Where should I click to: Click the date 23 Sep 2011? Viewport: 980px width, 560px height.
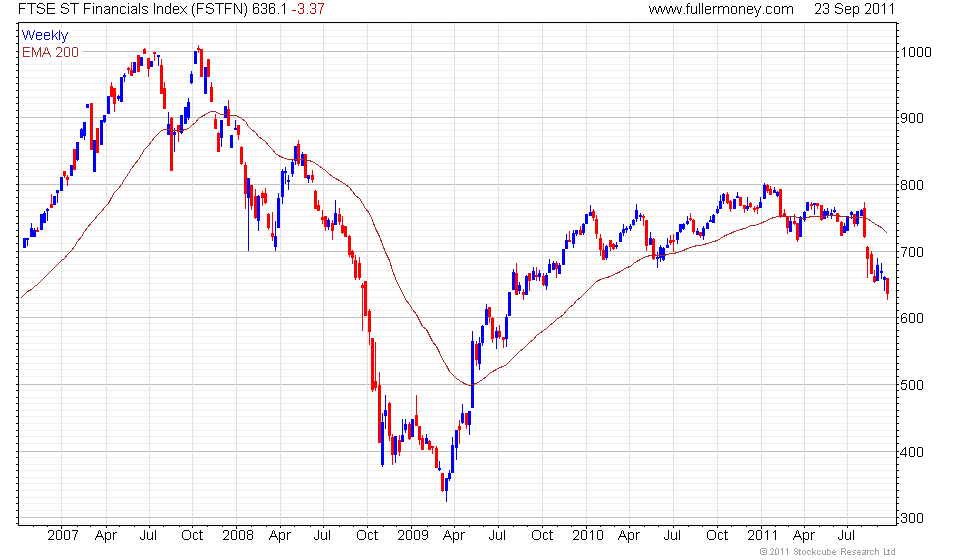click(x=854, y=9)
